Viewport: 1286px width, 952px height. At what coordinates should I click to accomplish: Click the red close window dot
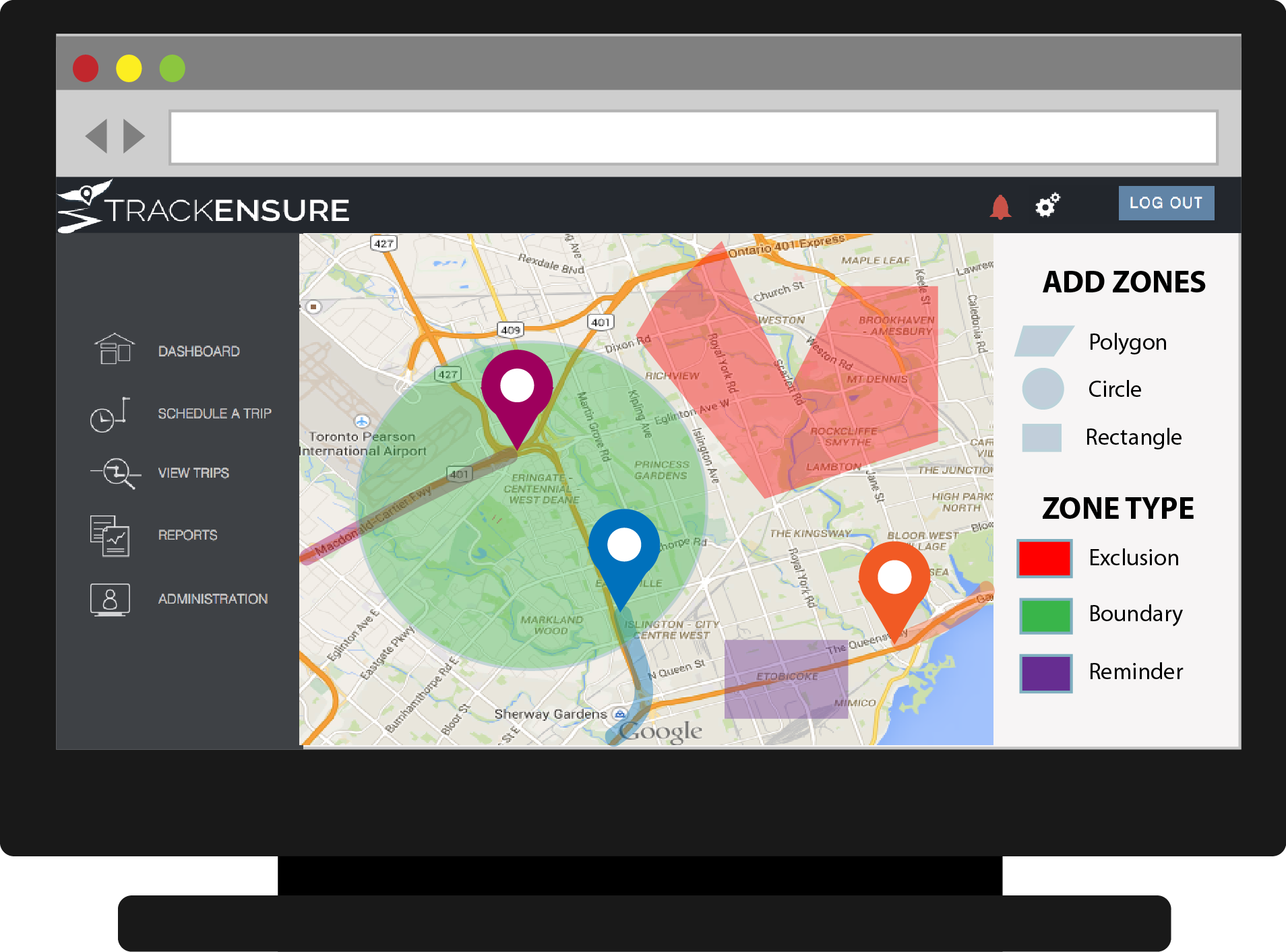pos(86,68)
